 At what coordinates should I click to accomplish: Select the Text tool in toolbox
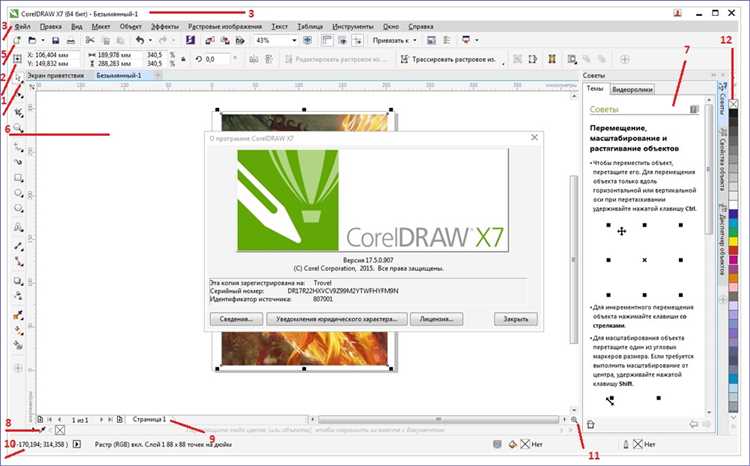[18, 228]
